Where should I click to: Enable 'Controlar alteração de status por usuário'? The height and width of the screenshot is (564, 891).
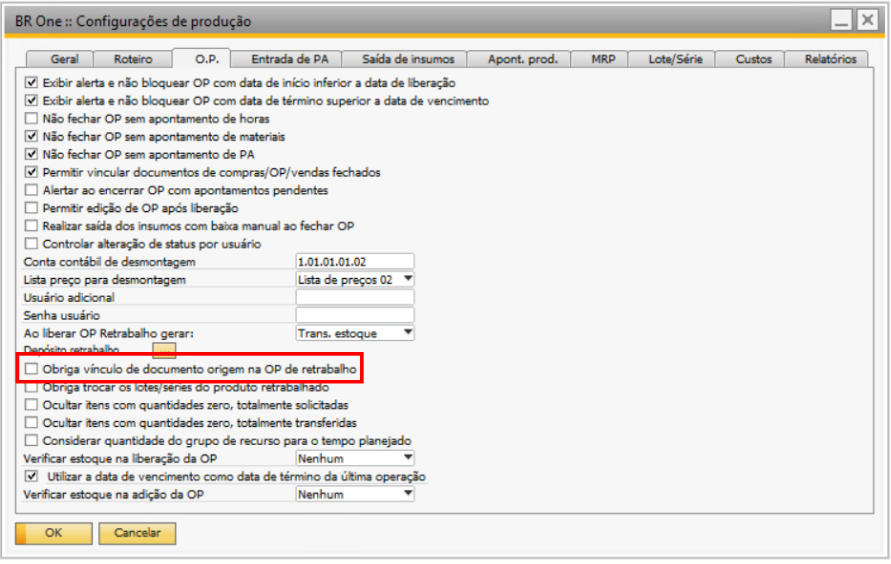31,244
